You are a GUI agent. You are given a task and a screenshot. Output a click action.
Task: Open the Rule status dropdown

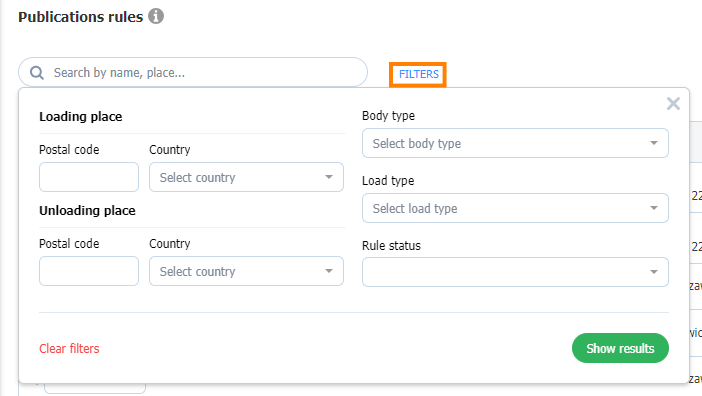pos(515,272)
